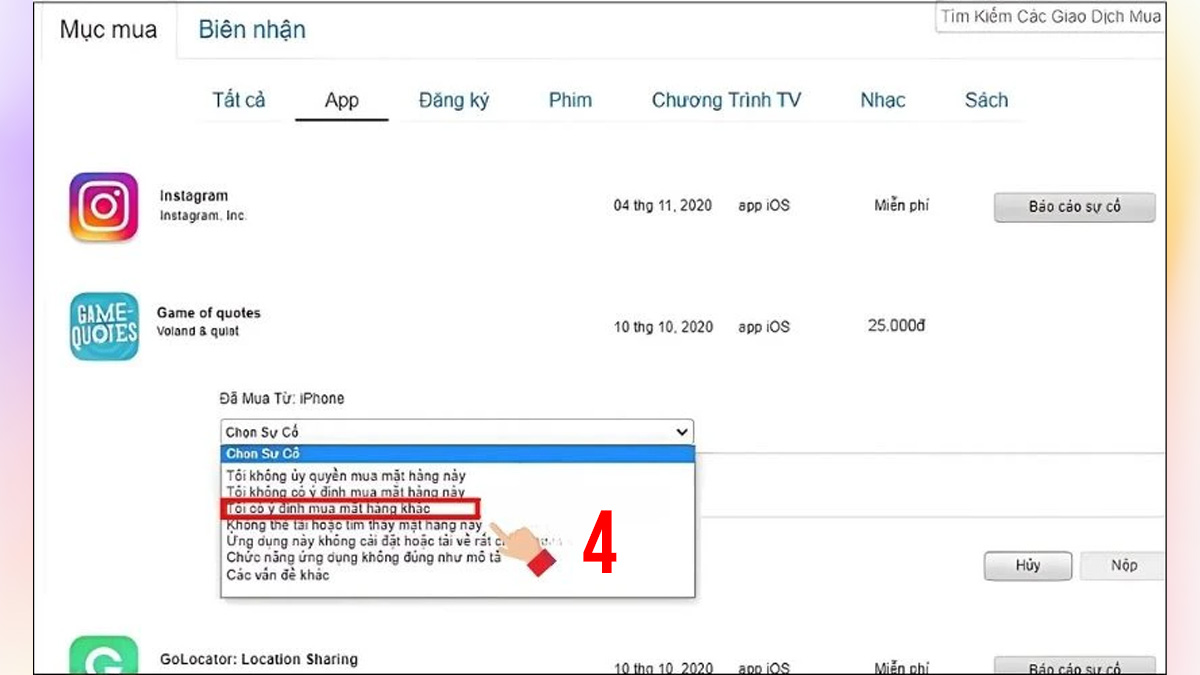Switch to the Mục mua tab
This screenshot has width=1200, height=675.
pyautogui.click(x=108, y=30)
